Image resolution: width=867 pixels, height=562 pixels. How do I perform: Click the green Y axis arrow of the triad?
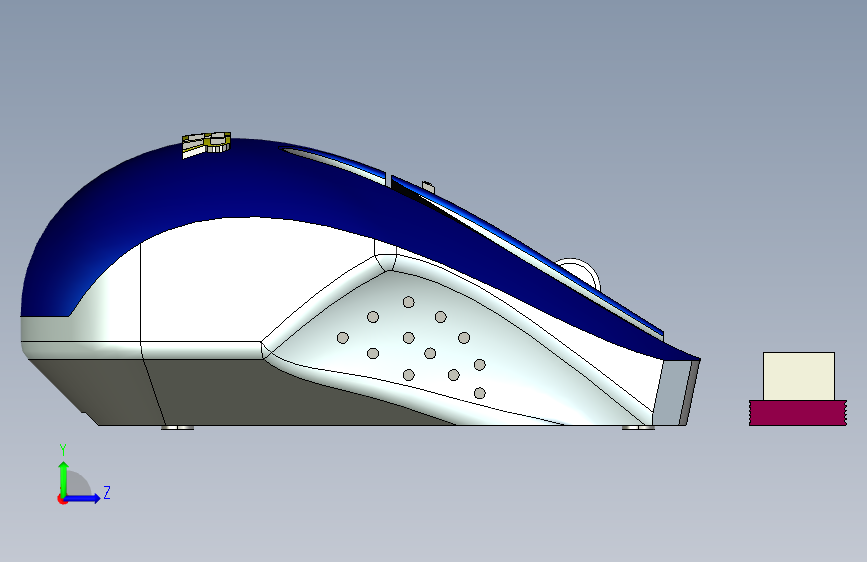64,478
